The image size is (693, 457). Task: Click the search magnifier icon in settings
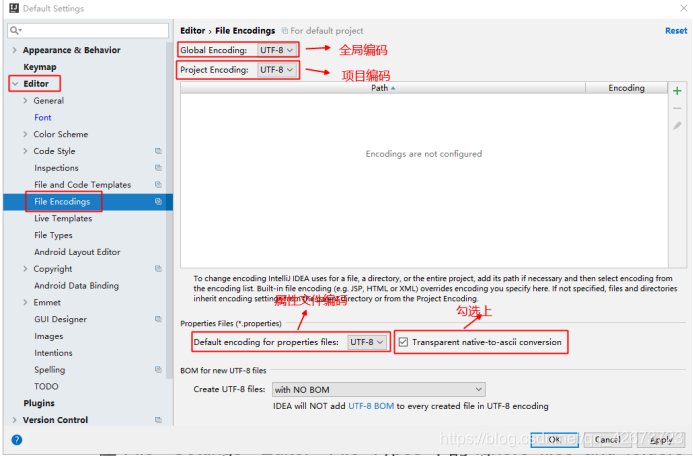tap(15, 30)
